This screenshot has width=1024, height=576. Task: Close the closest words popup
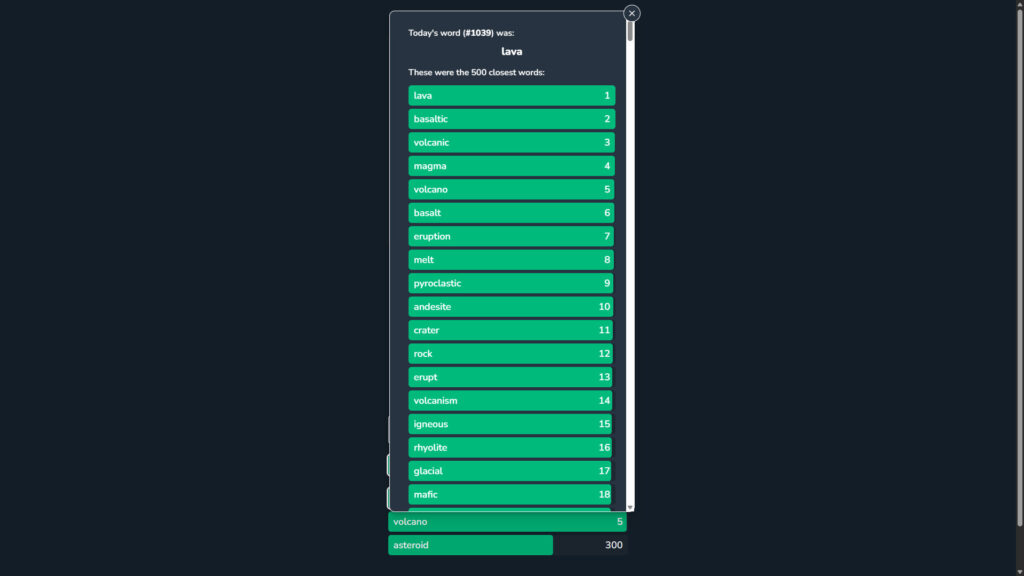click(x=632, y=13)
